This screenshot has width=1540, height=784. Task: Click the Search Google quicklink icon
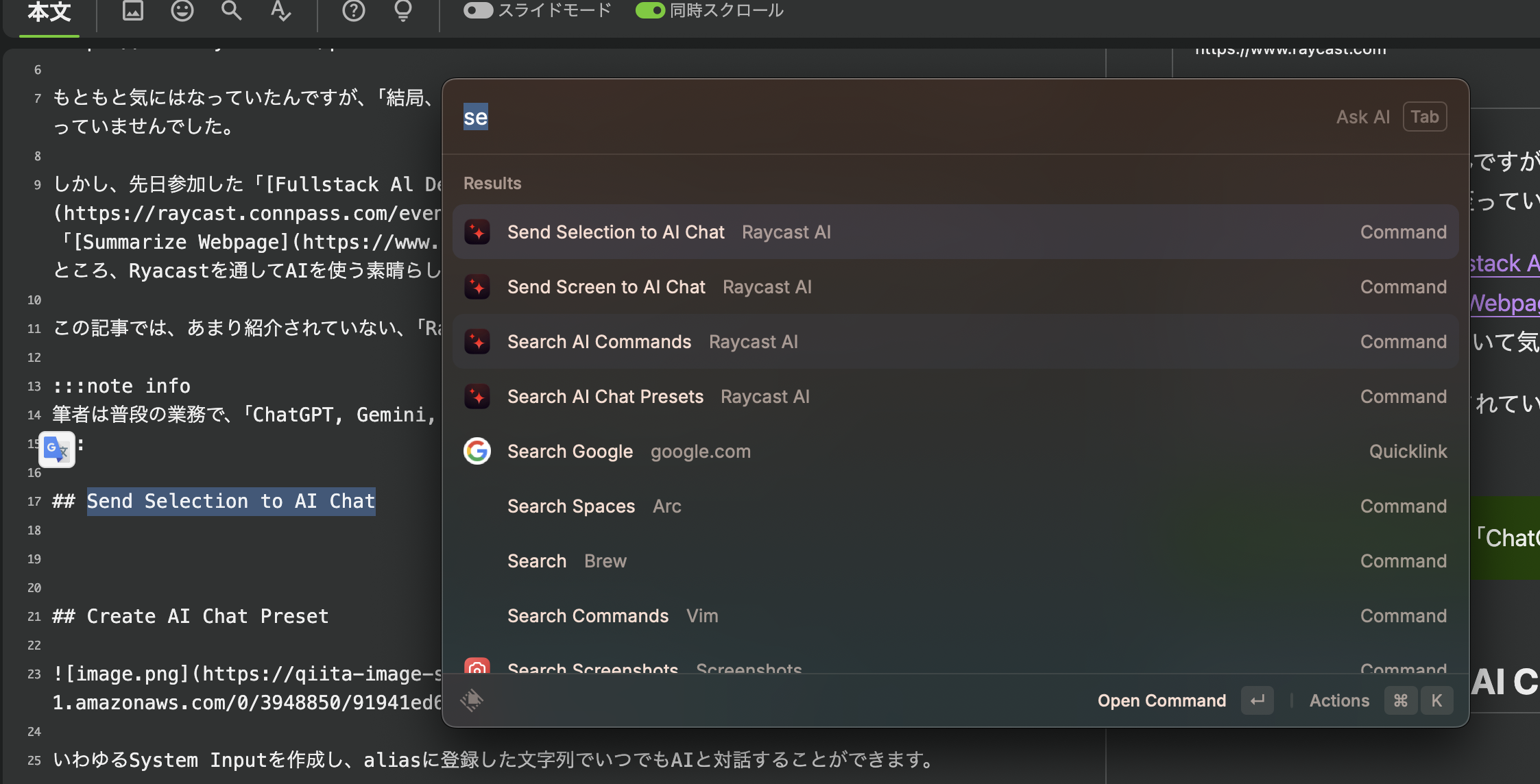pyautogui.click(x=477, y=451)
